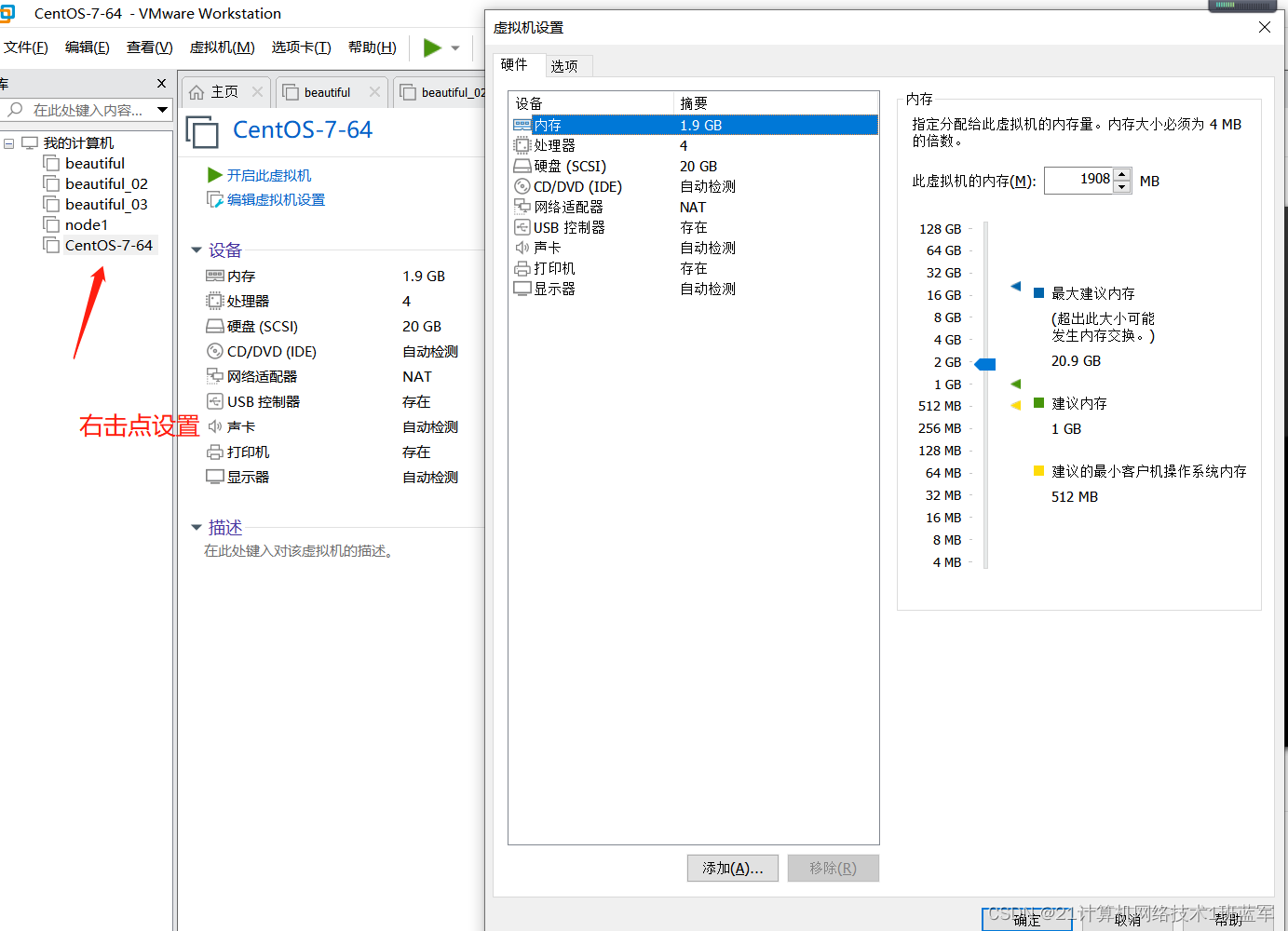Select 显示器 row icon in settings dialog

coord(522,290)
